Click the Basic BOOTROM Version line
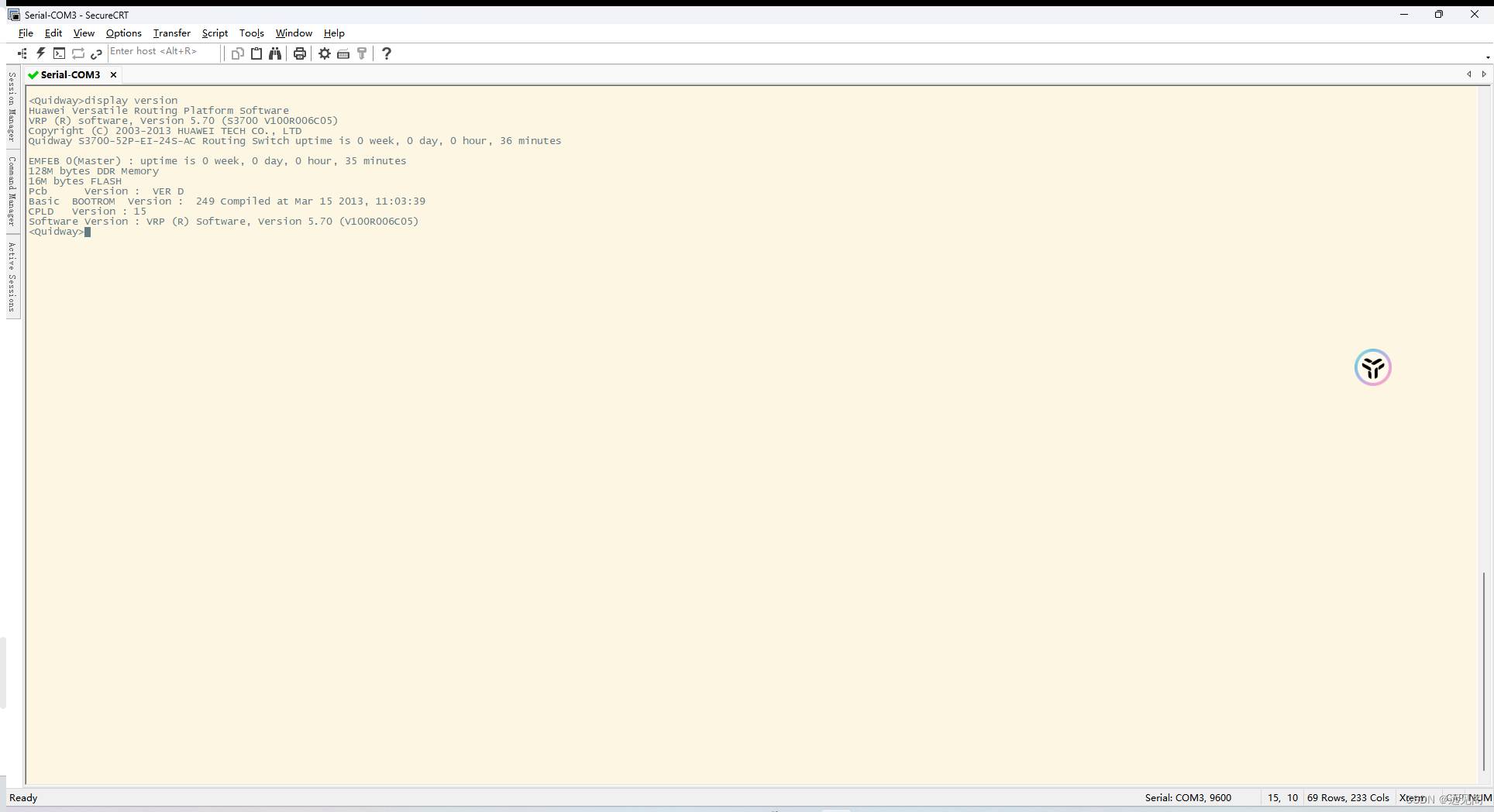The height and width of the screenshot is (812, 1494). click(227, 201)
